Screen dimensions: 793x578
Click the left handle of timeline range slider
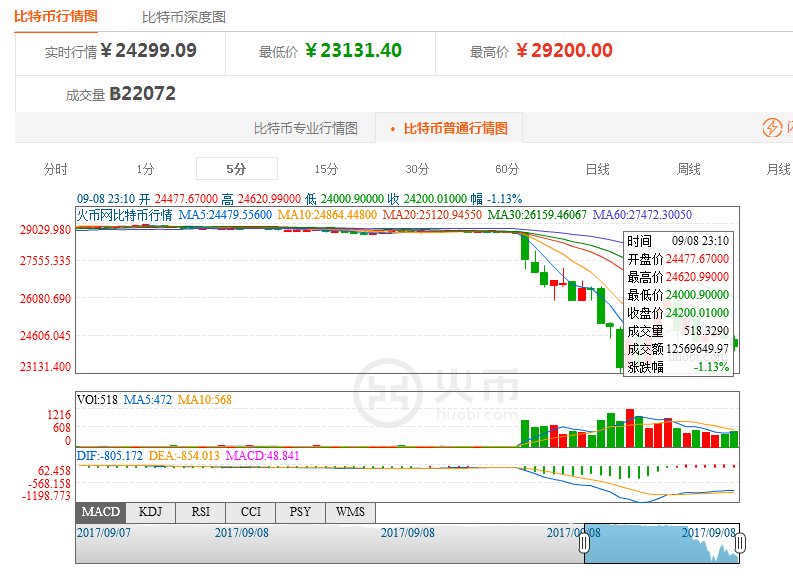tap(584, 543)
